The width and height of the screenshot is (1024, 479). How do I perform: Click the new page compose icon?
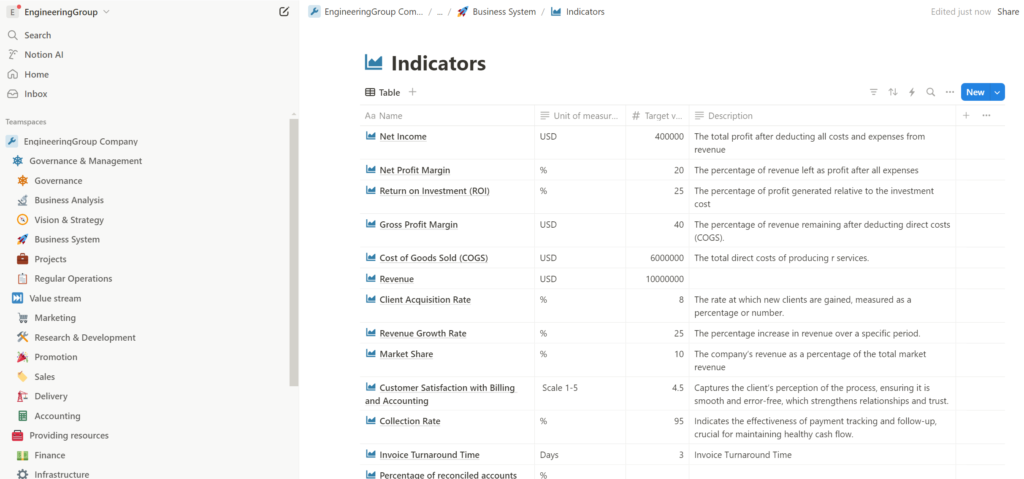(x=284, y=12)
